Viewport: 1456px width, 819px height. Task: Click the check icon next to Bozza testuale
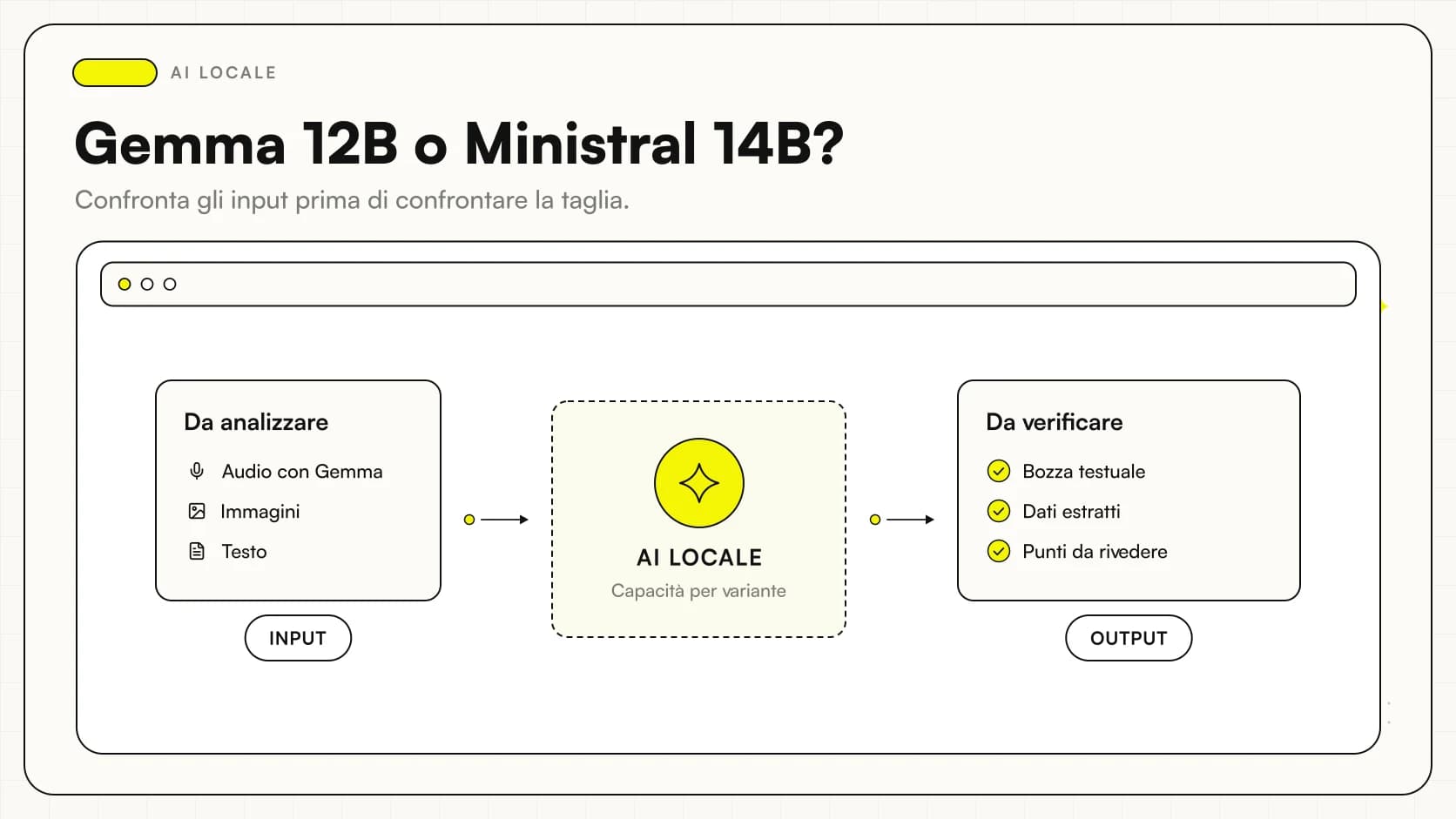(999, 471)
